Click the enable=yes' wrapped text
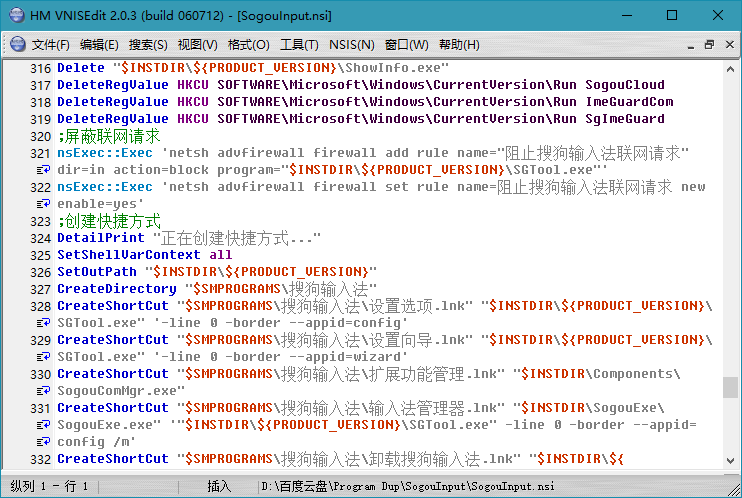The image size is (742, 498). (101, 205)
